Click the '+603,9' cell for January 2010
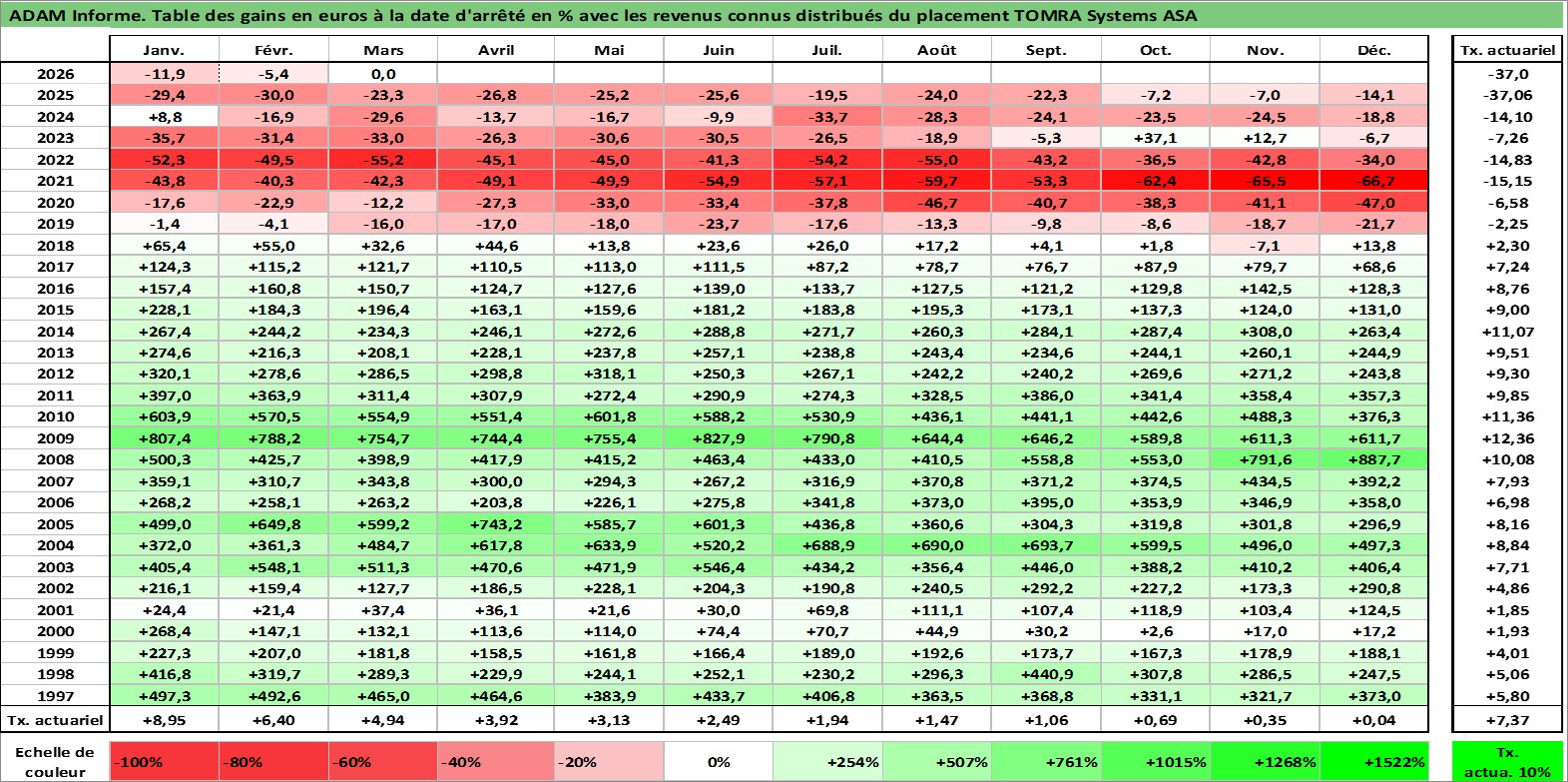 pos(165,416)
